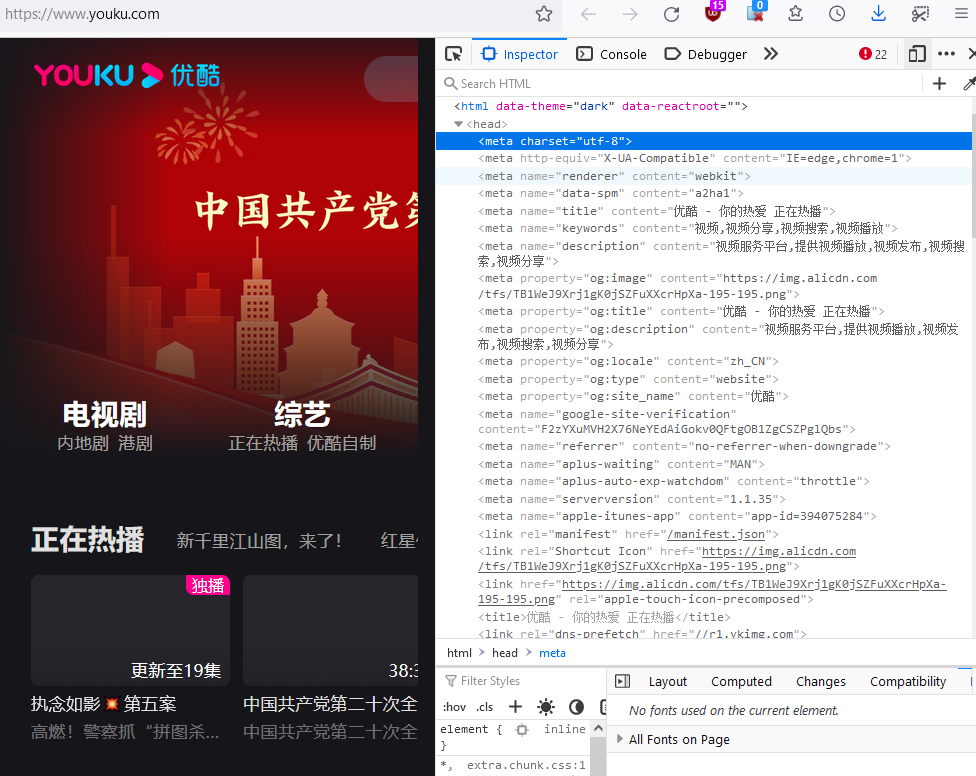The image size is (976, 776).
Task: Toggle the .cls classes panel
Action: point(485,707)
